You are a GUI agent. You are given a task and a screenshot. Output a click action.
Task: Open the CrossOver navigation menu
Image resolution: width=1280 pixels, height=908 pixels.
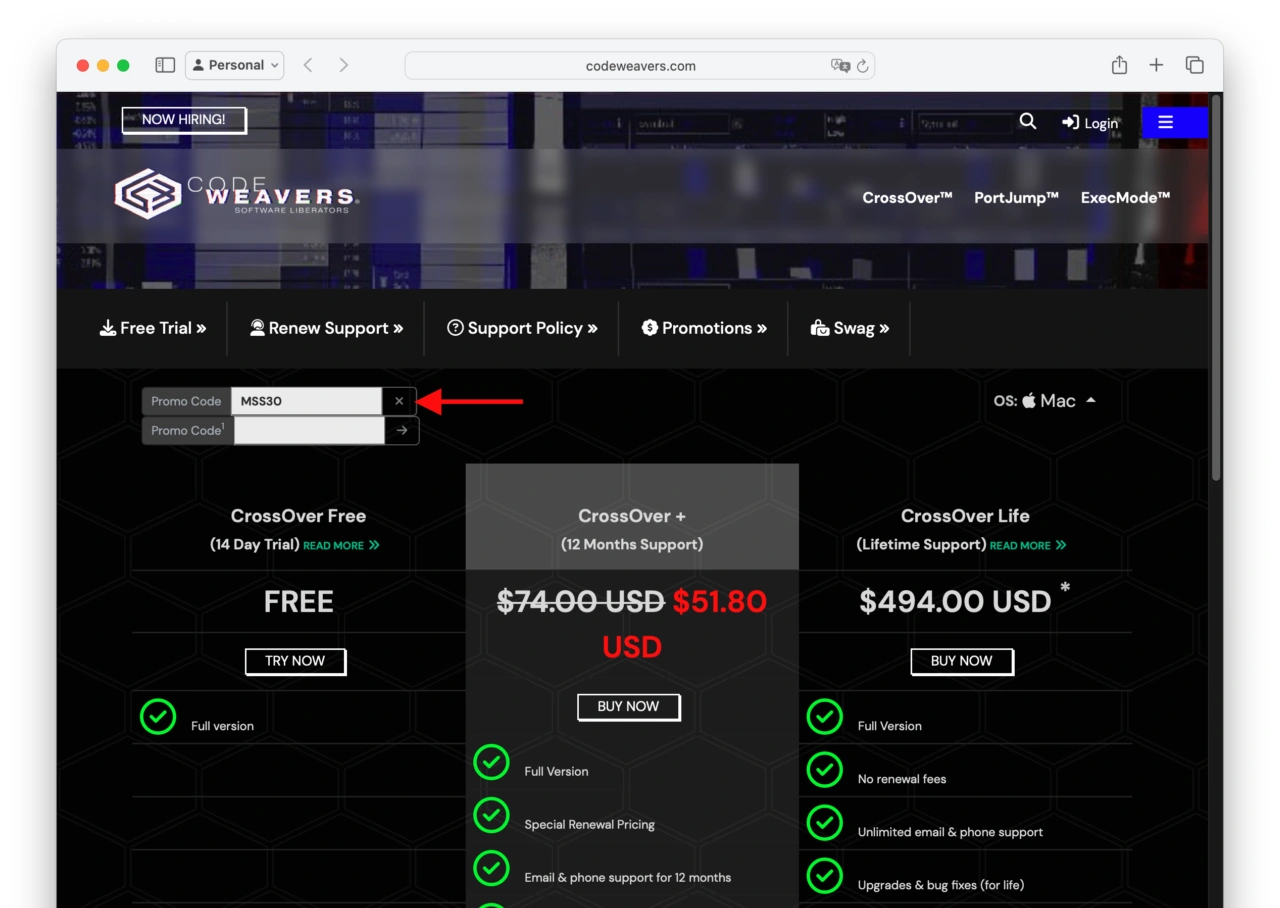point(907,198)
